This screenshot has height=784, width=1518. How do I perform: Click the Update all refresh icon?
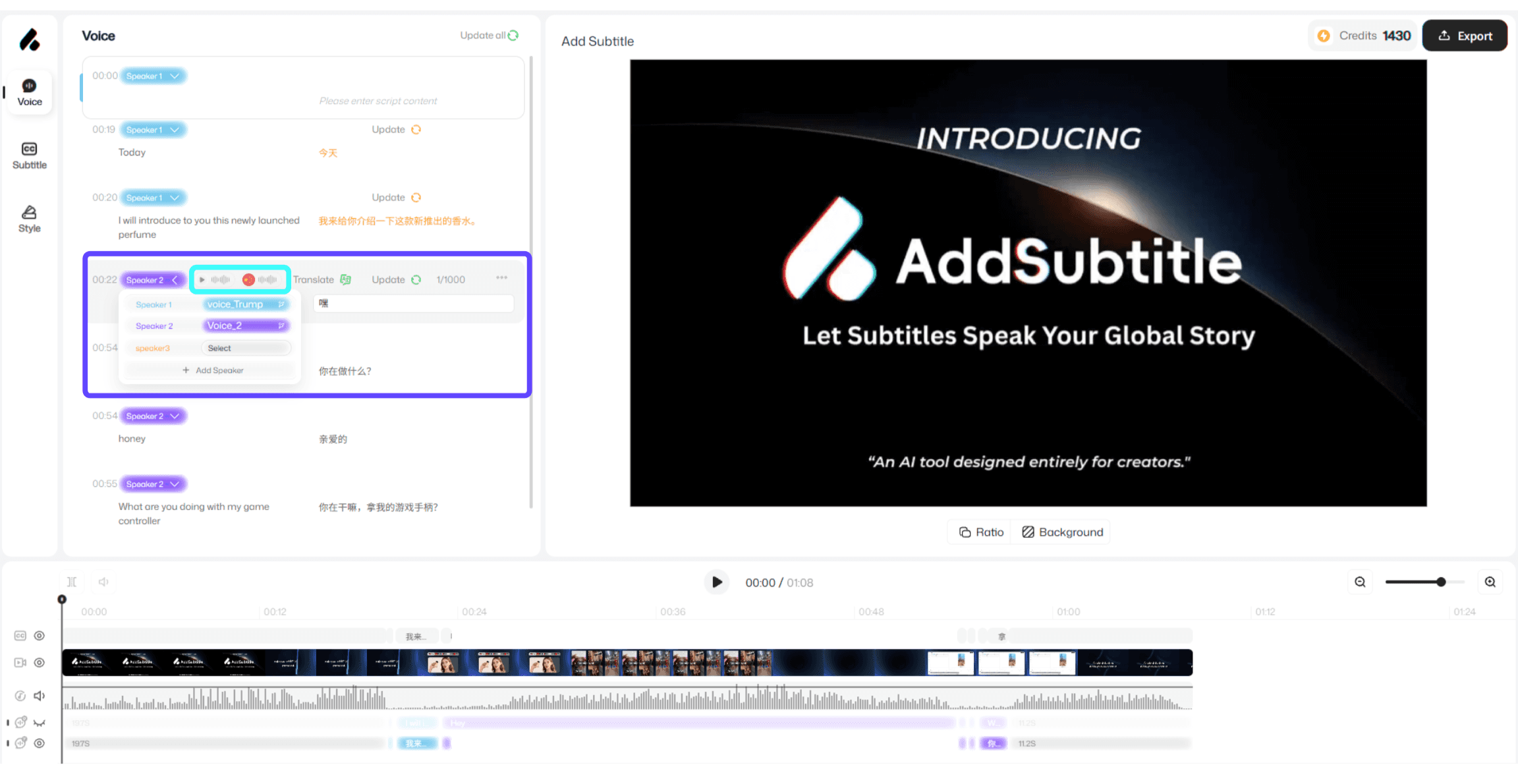[513, 35]
